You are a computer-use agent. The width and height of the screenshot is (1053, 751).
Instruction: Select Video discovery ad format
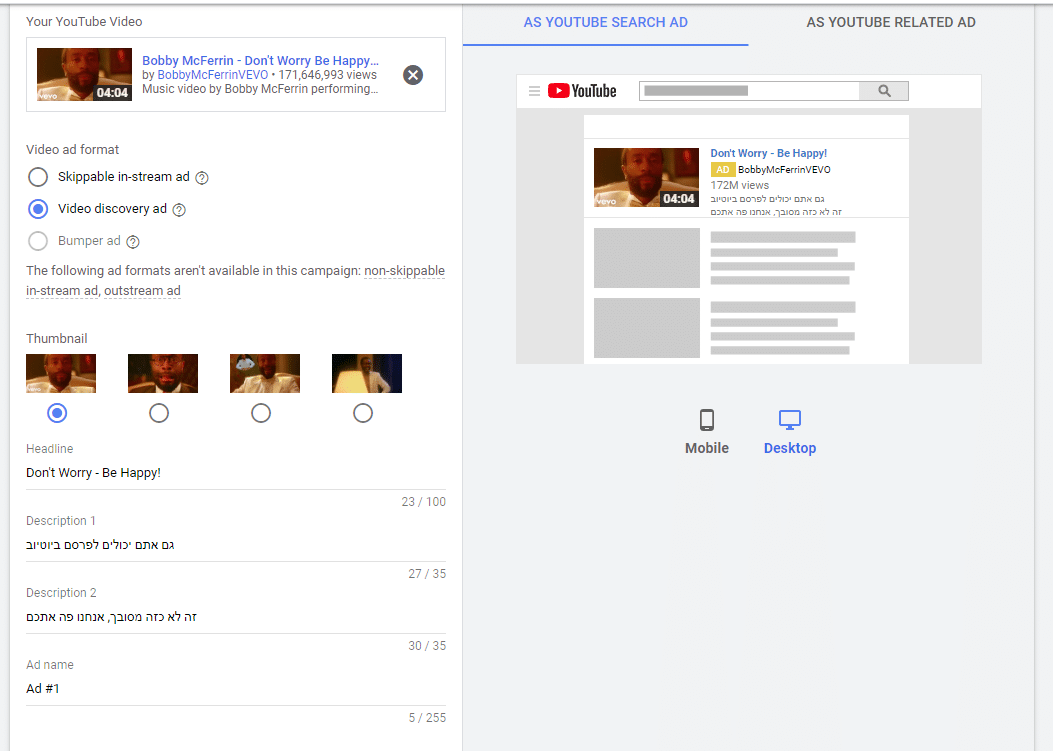pos(38,209)
